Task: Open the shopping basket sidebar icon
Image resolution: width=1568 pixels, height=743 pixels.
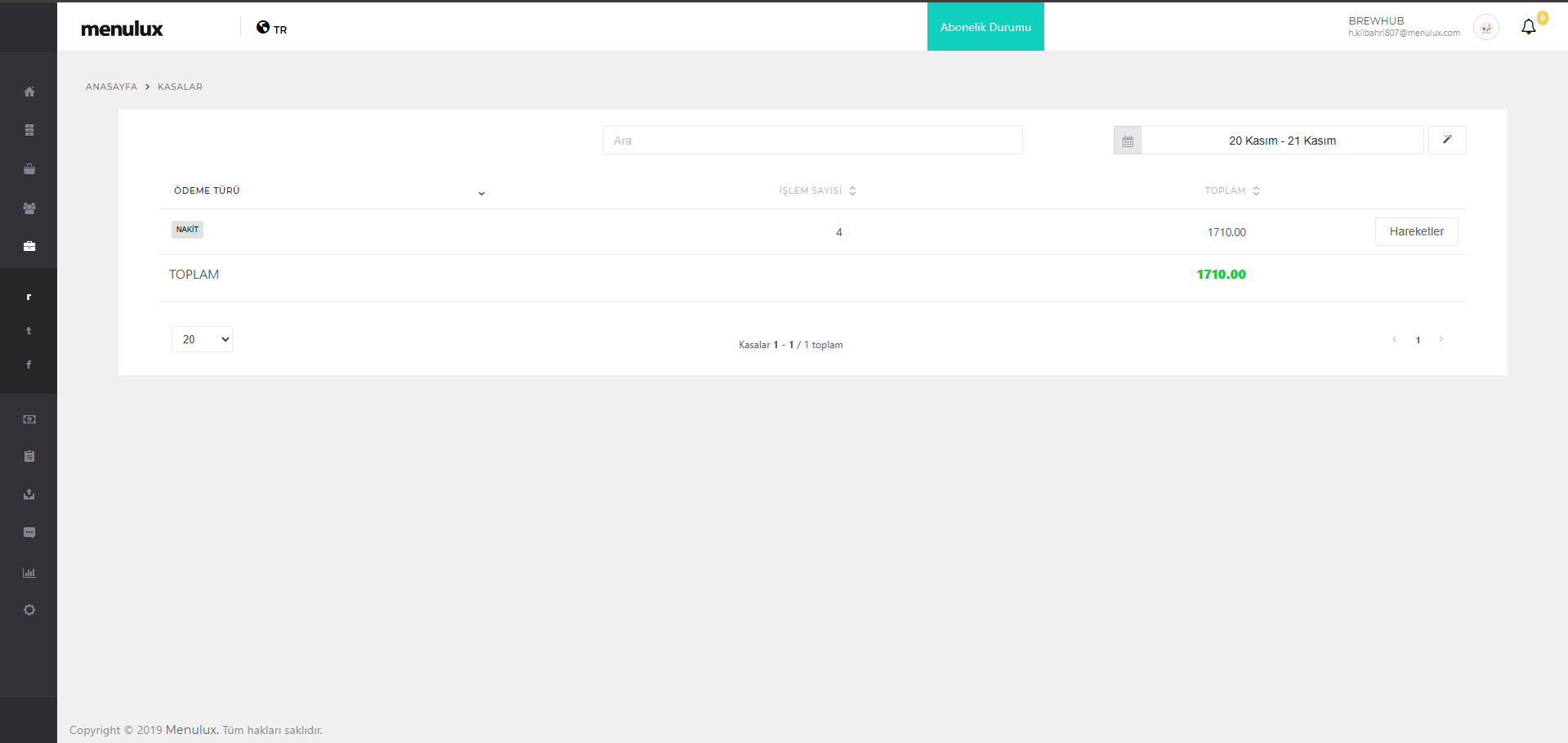Action: [x=29, y=169]
